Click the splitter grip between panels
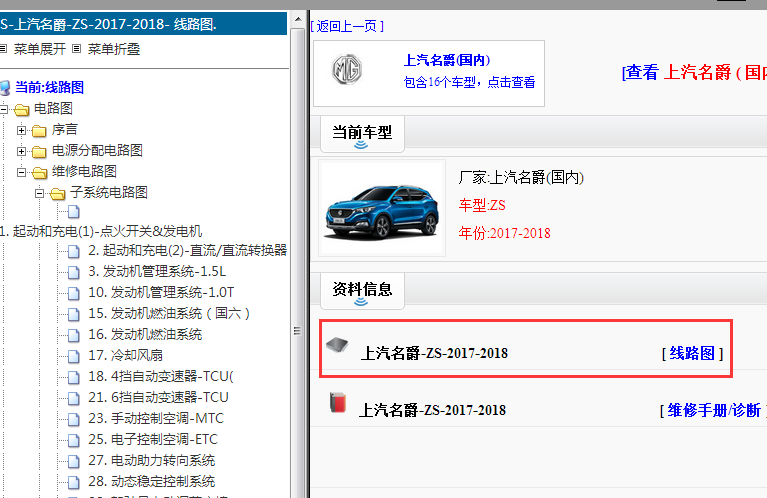 (297, 331)
